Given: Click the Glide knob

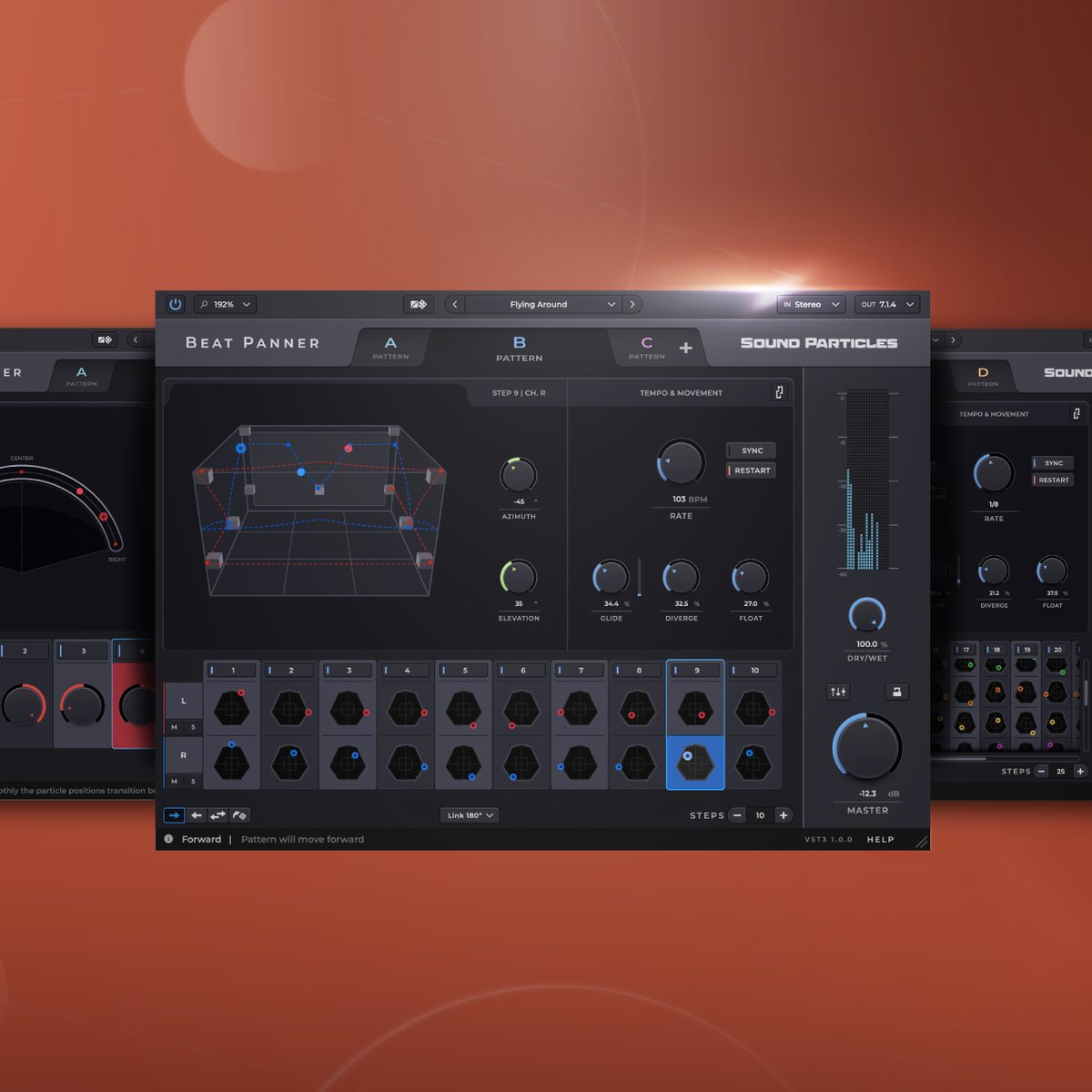Looking at the screenshot, I should 612,577.
